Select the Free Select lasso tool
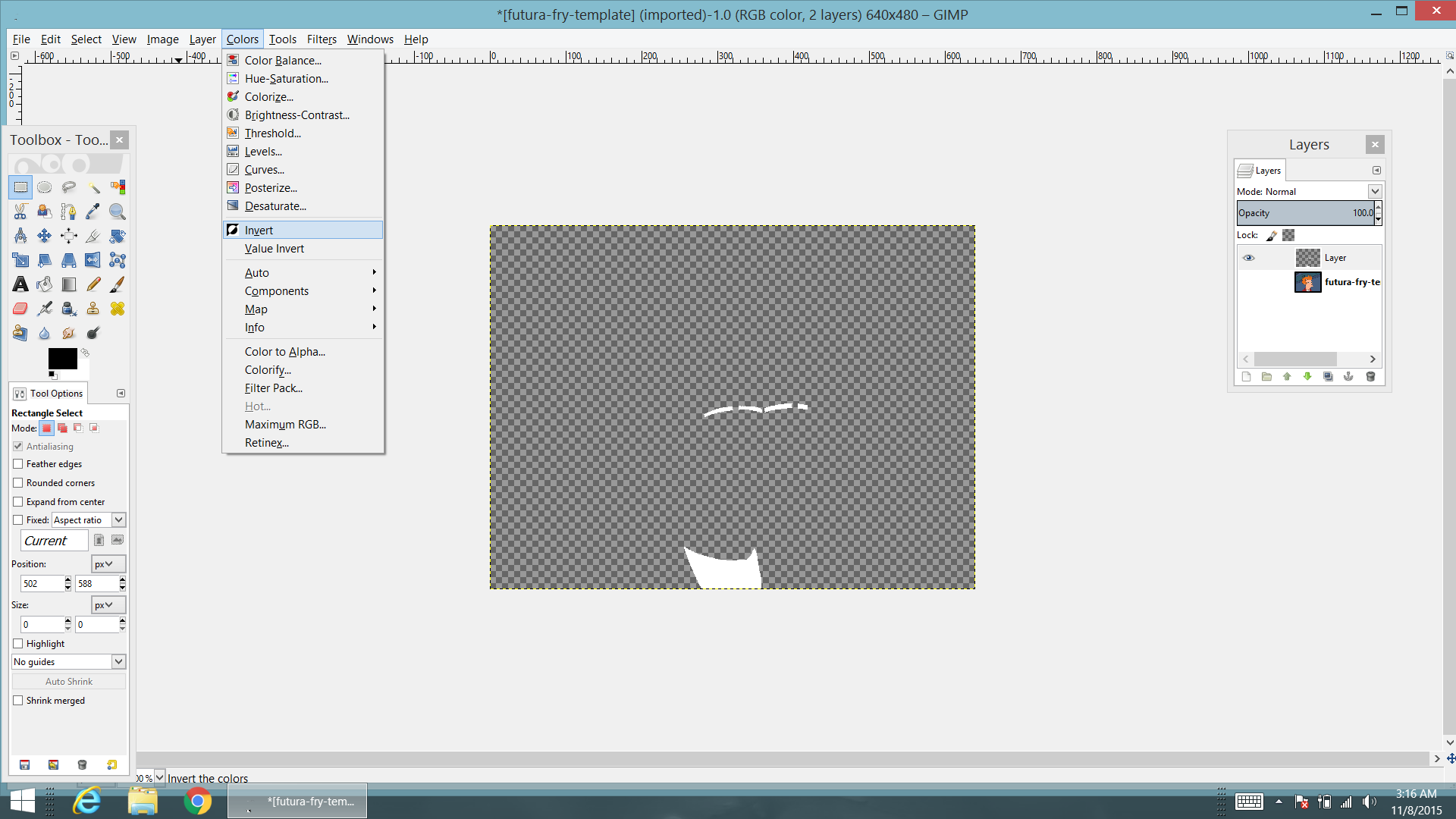 tap(69, 187)
